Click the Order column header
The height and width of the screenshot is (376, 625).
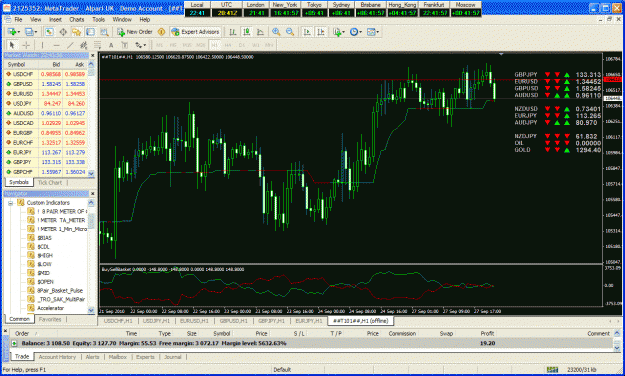click(22, 333)
